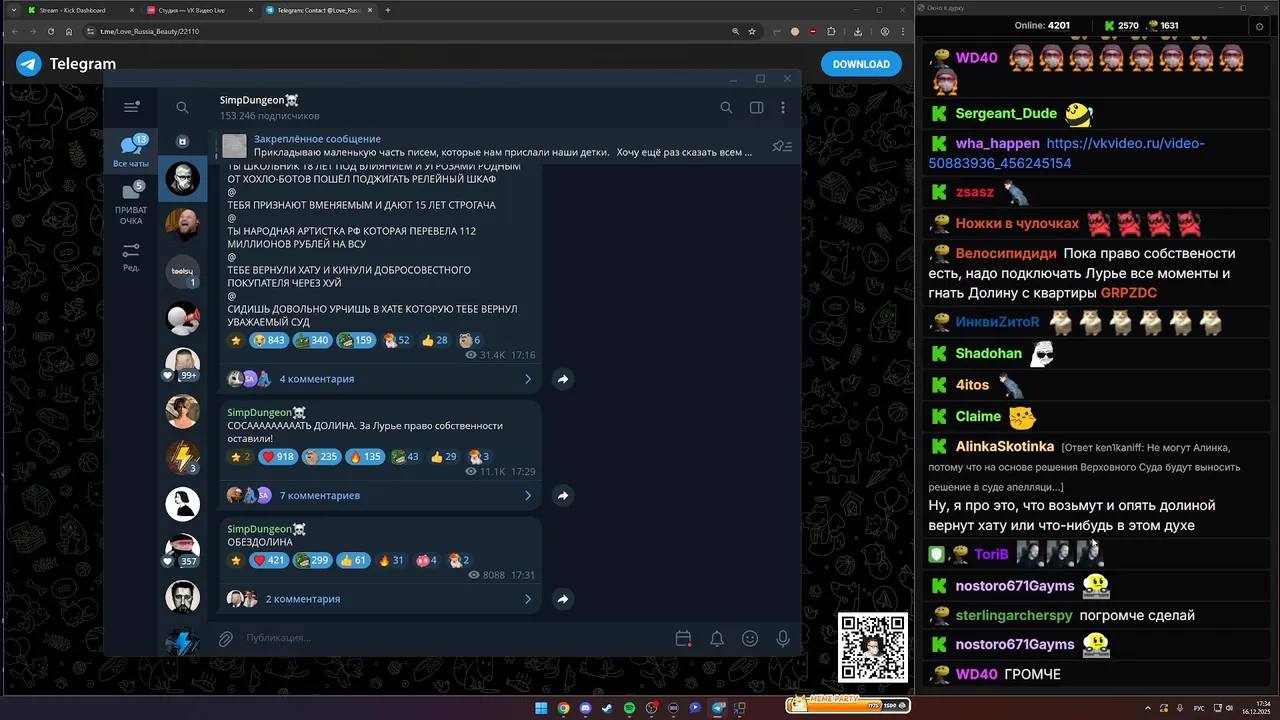The height and width of the screenshot is (720, 1280).
Task: Open the 'Все чаты' folder
Action: coord(131,151)
